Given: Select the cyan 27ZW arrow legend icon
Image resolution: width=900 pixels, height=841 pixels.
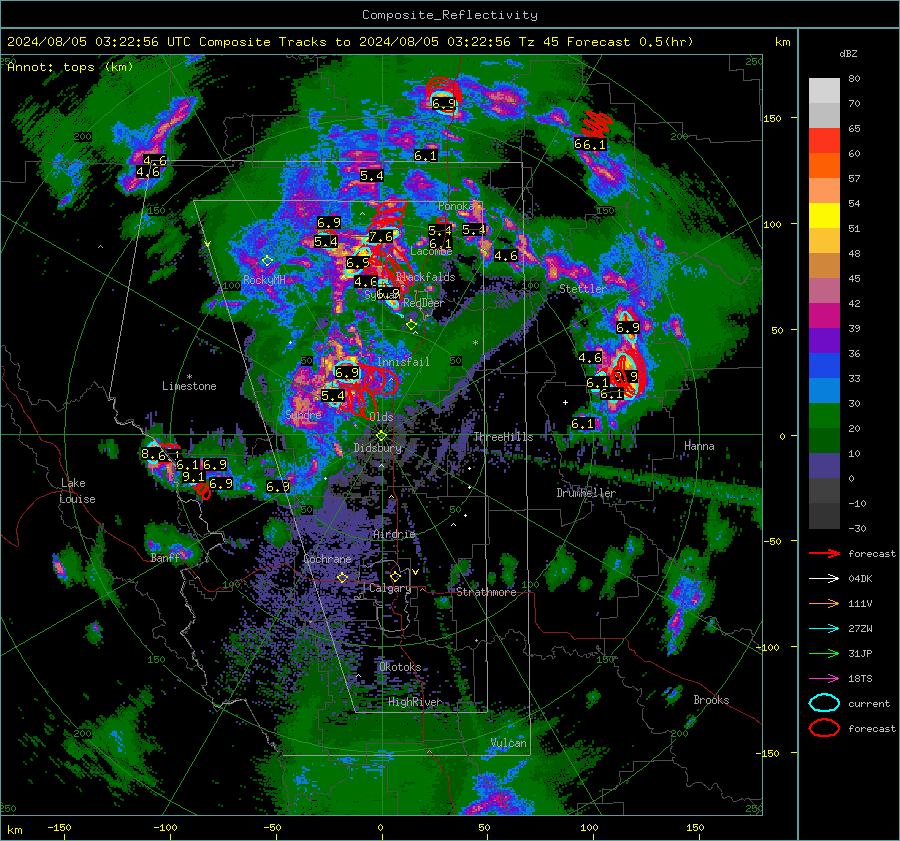Looking at the screenshot, I should (x=824, y=629).
